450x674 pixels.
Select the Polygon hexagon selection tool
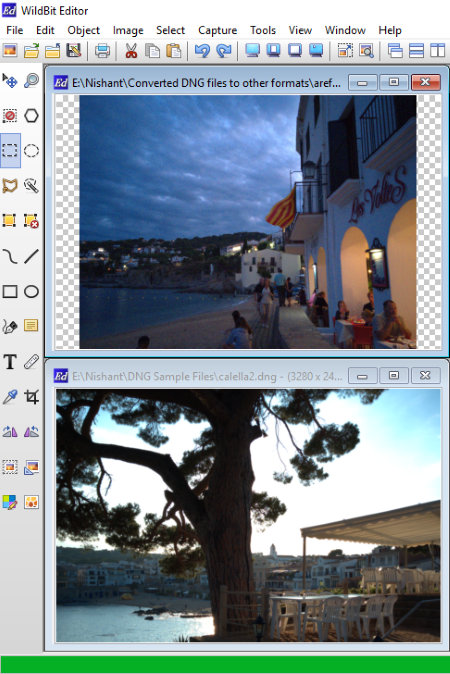31,116
